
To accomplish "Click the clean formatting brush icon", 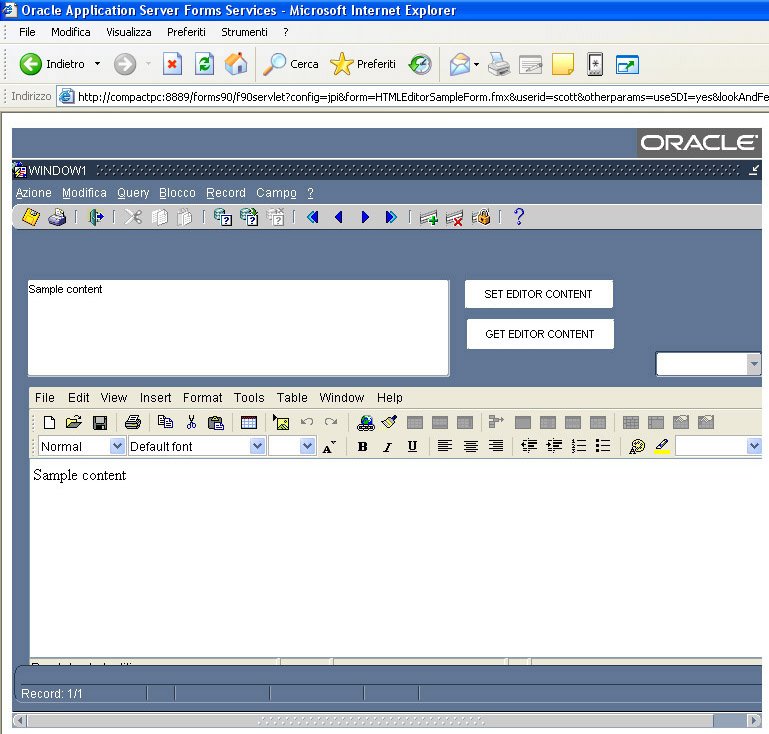I will 389,422.
